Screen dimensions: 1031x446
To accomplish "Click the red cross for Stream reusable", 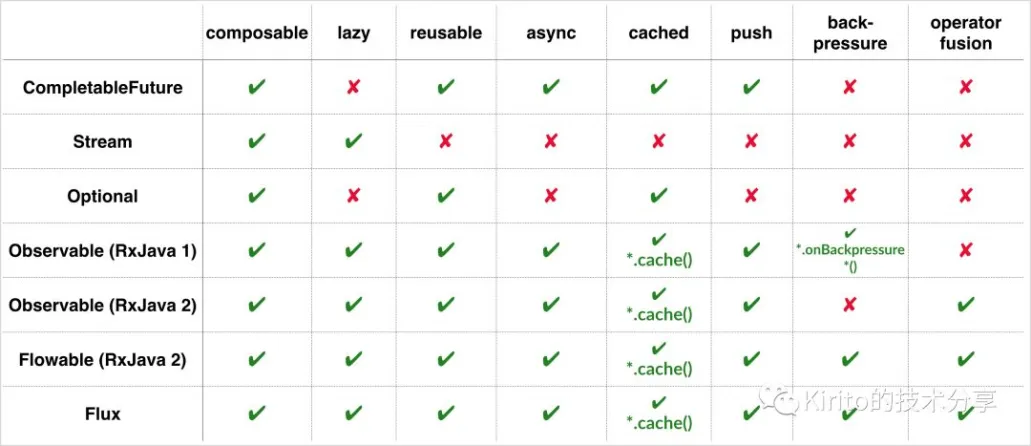I will [446, 141].
